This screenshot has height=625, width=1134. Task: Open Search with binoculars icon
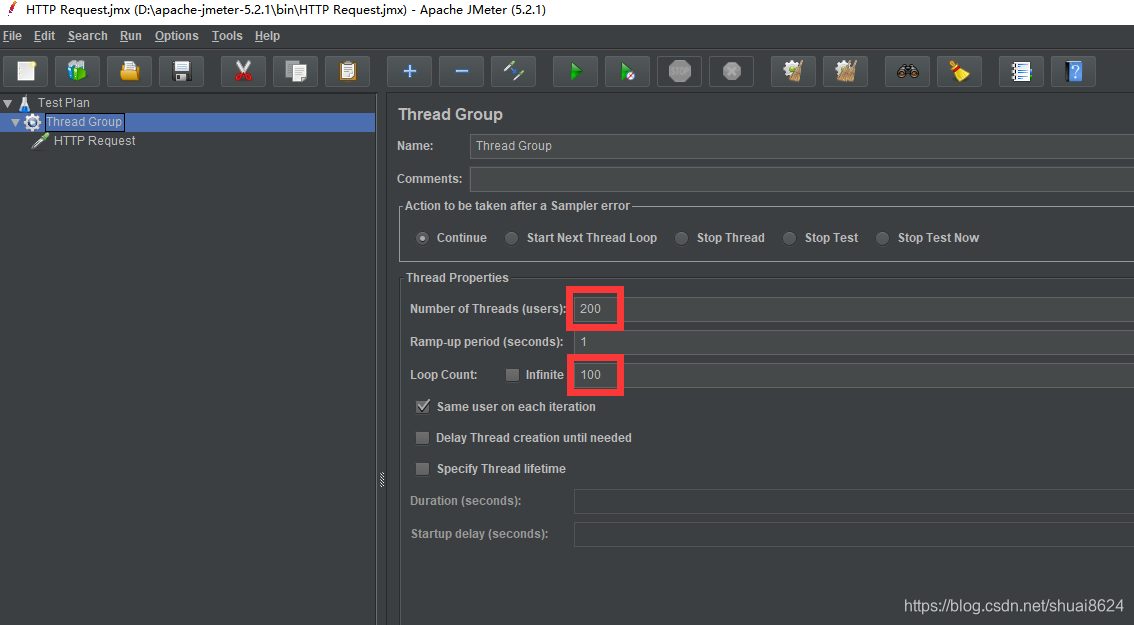click(908, 72)
